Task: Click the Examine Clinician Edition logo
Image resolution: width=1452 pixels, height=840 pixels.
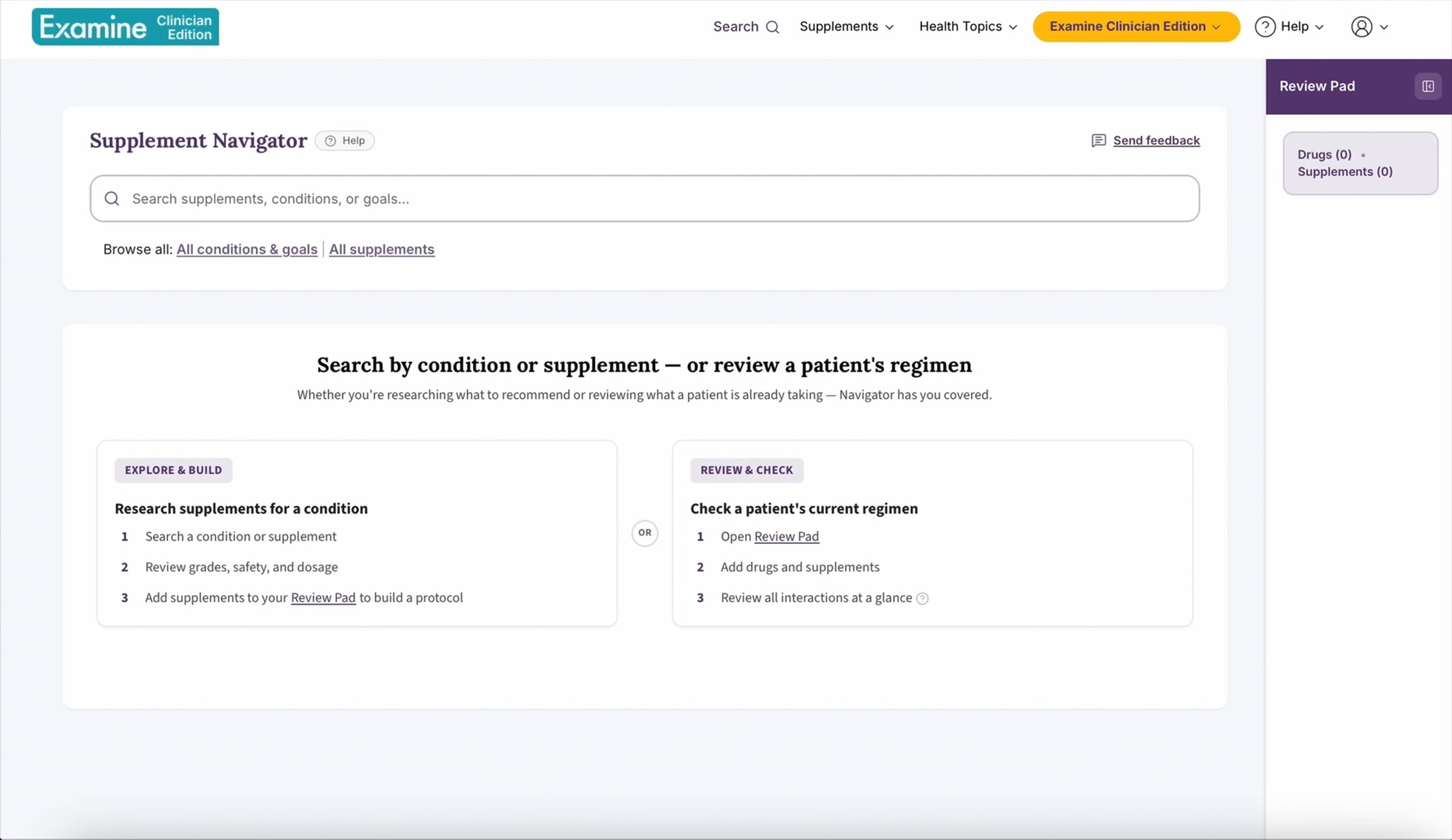Action: coord(125,27)
